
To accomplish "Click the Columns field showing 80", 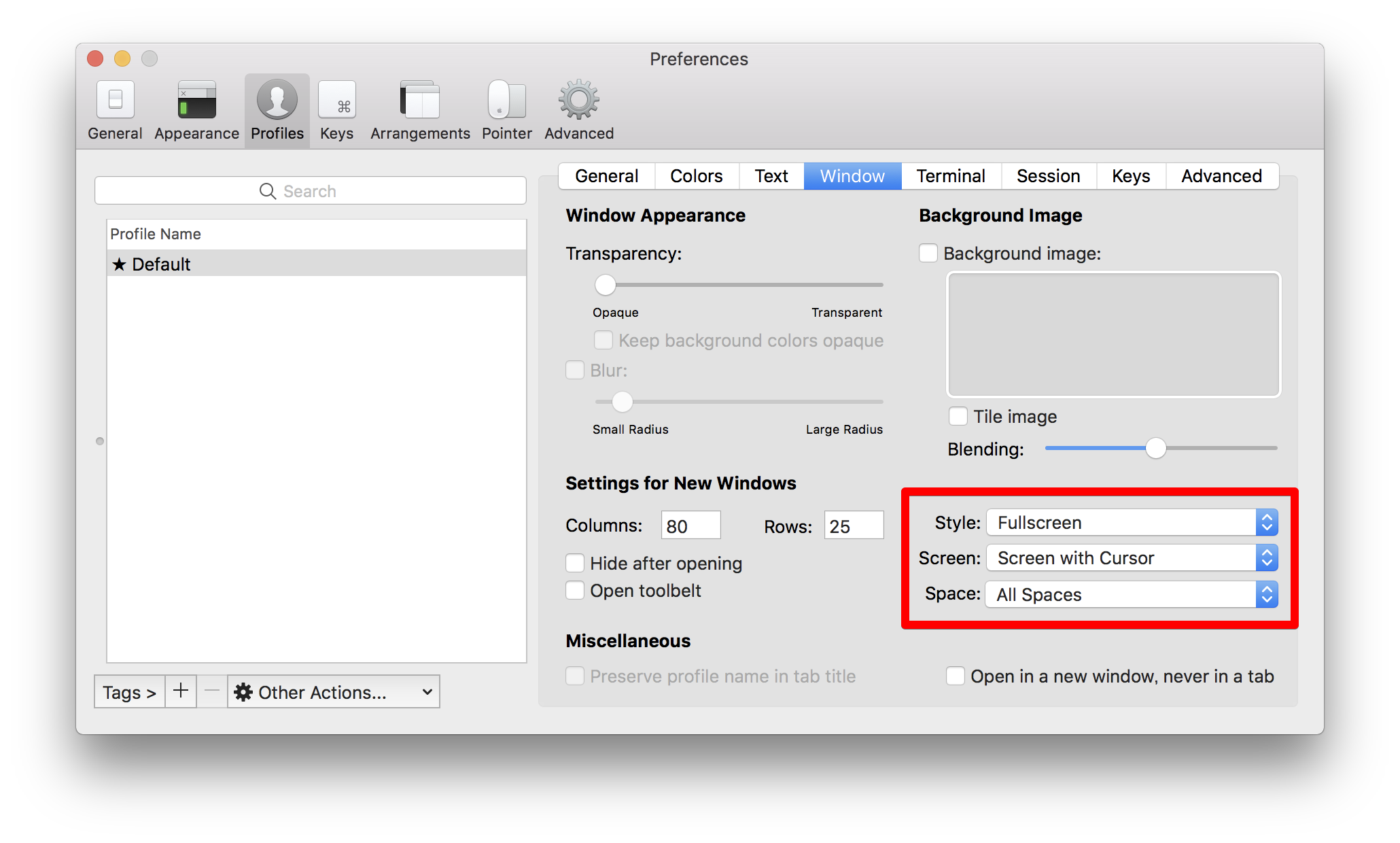I will coord(690,526).
